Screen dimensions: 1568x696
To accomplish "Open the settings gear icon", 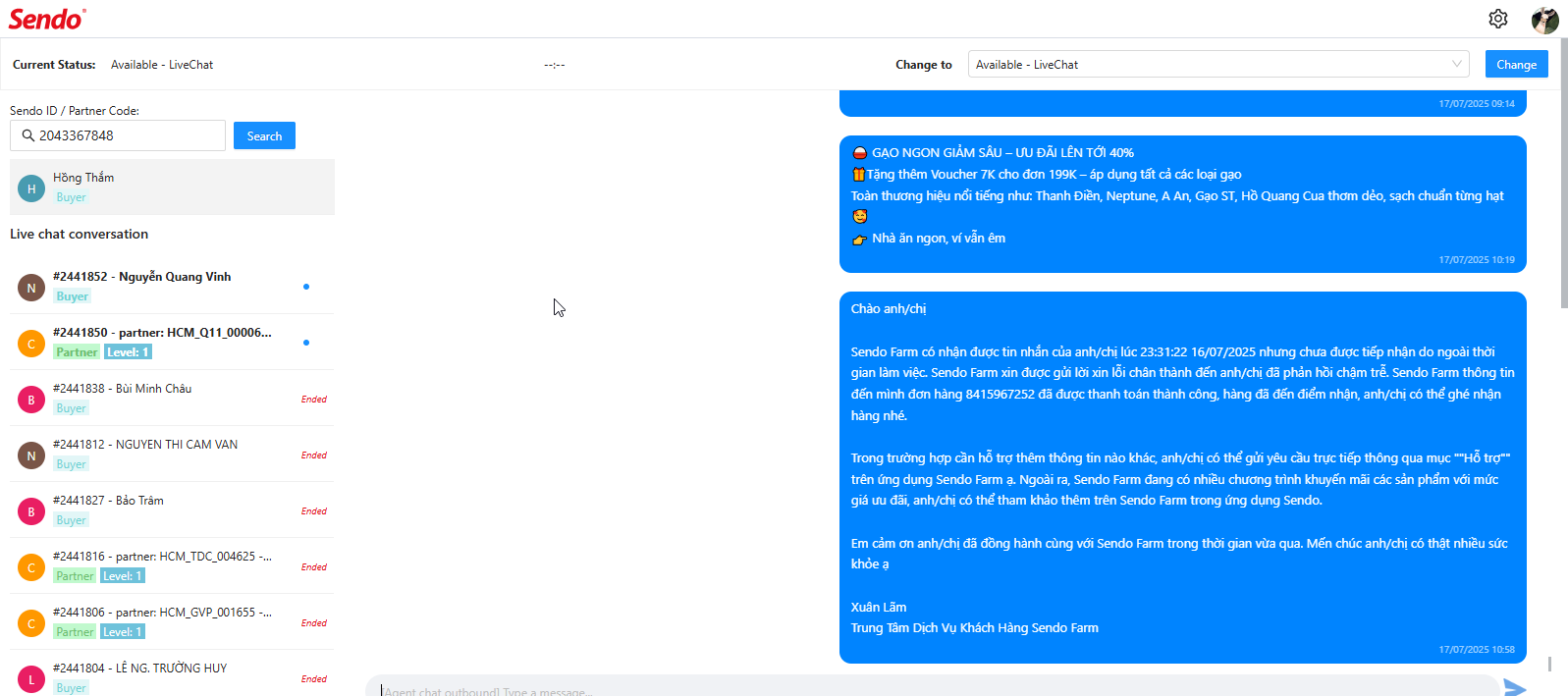I will tap(1497, 19).
